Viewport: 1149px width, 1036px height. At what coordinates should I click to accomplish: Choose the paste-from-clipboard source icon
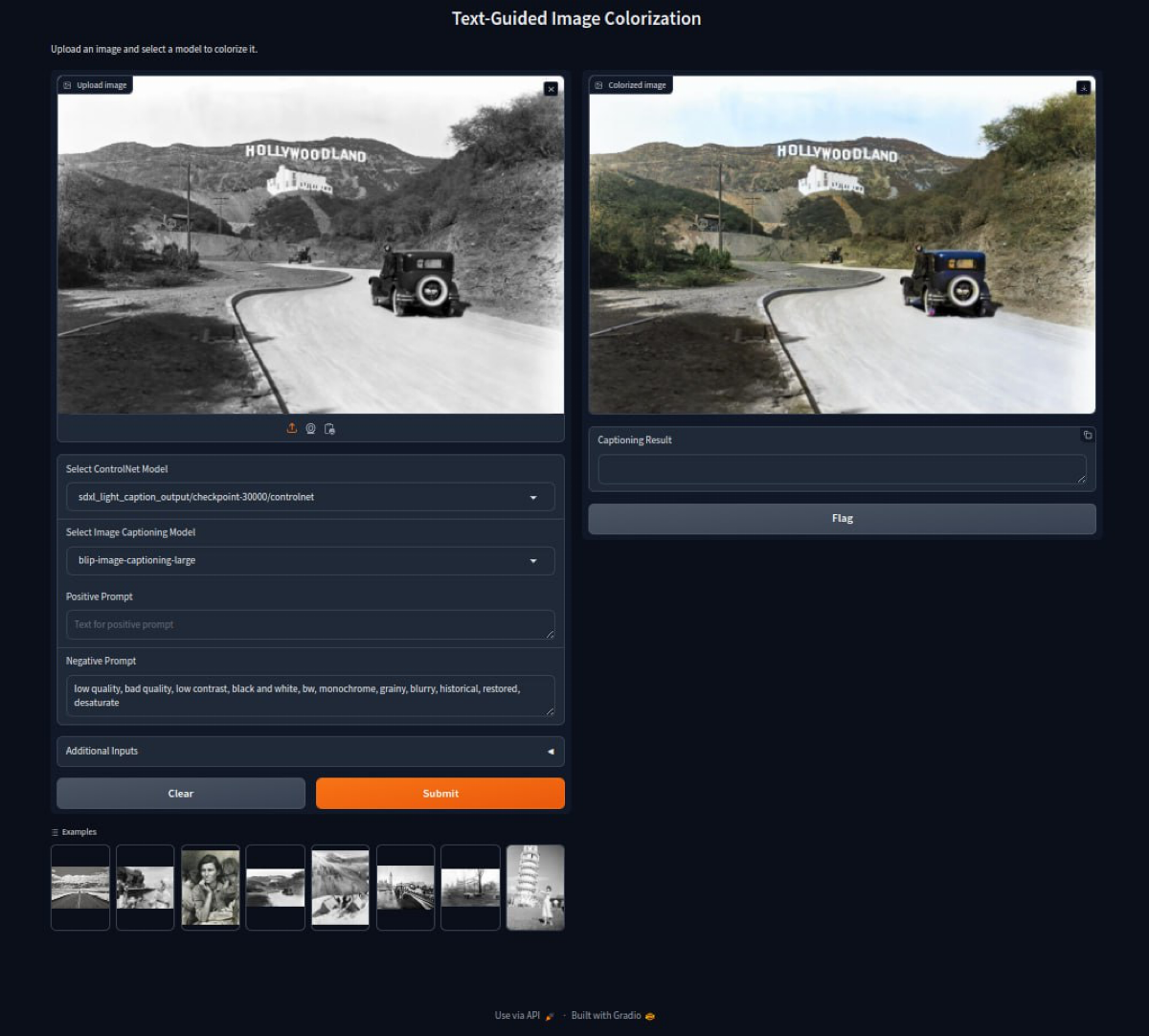pos(329,429)
